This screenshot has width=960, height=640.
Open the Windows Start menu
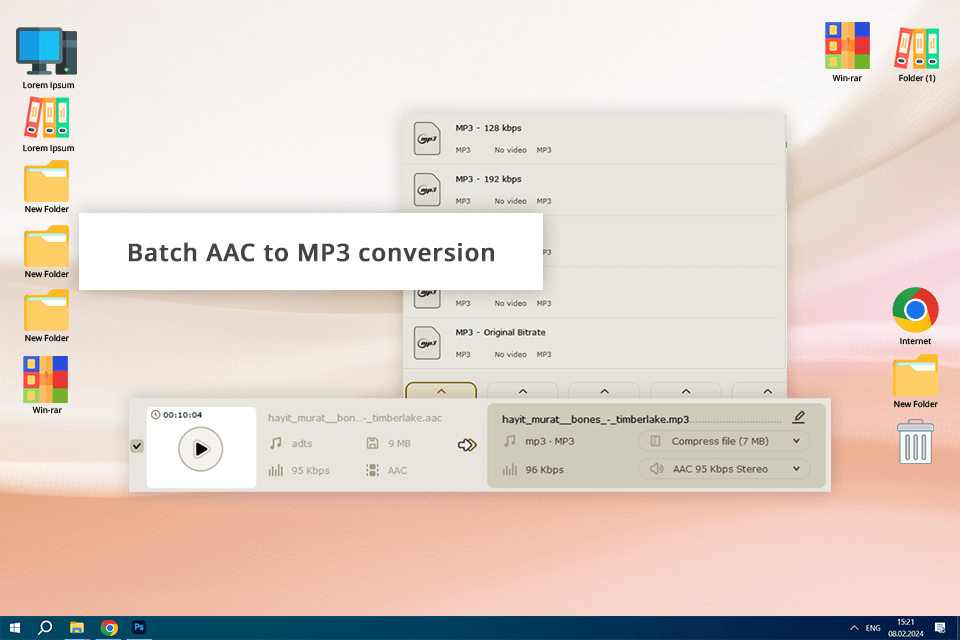click(x=15, y=628)
